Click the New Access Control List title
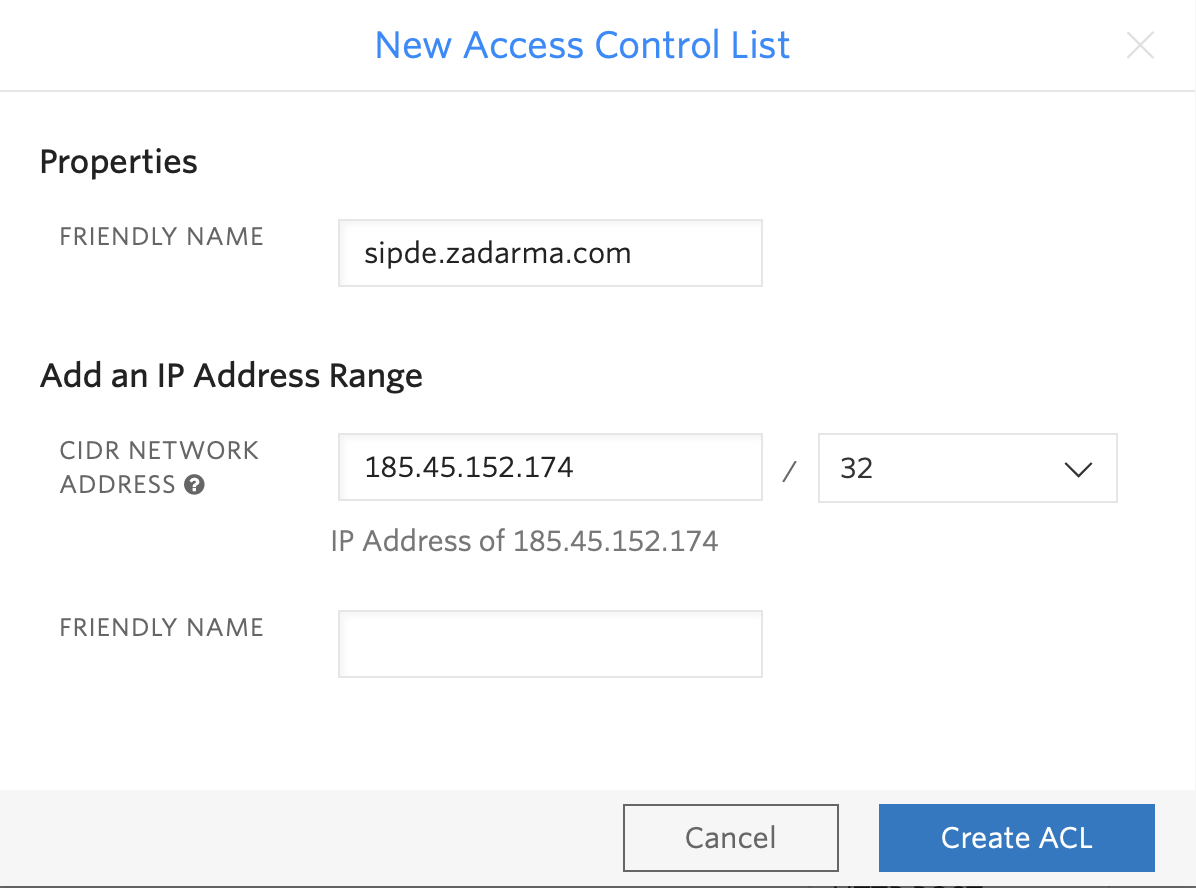Viewport: 1196px width, 888px height. 582,45
